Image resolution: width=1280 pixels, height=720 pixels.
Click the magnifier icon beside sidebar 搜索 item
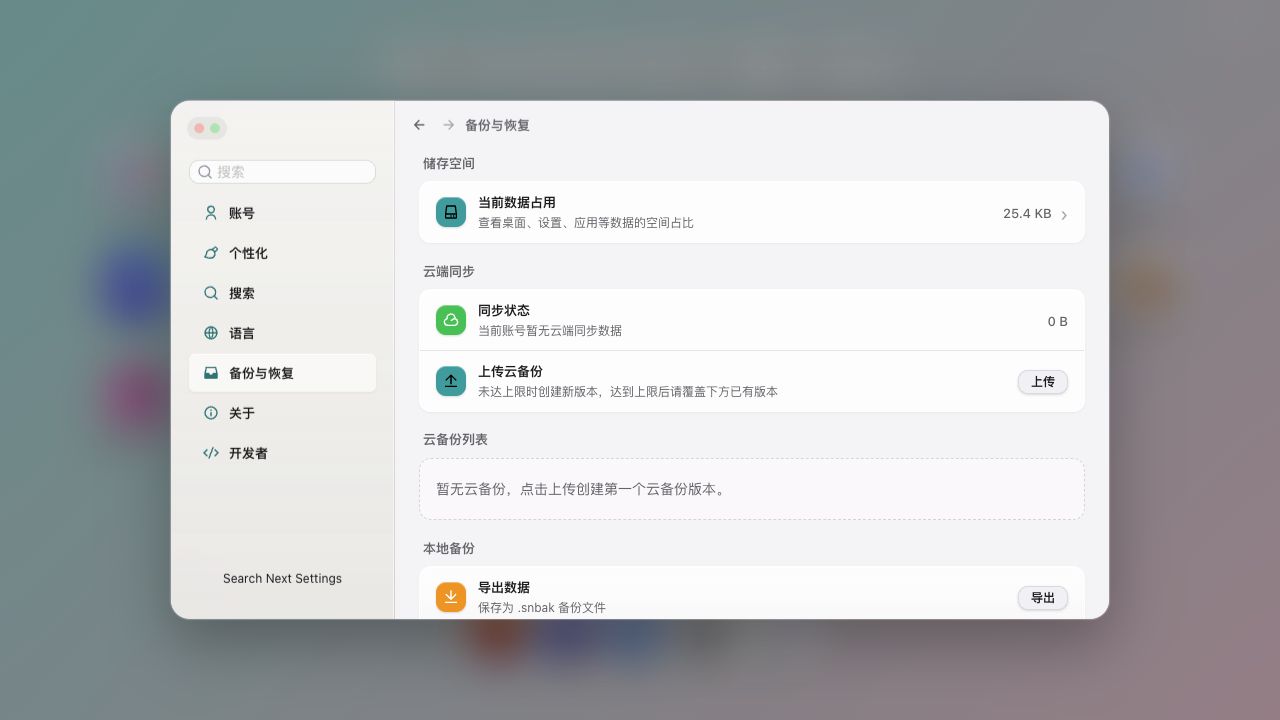click(211, 293)
